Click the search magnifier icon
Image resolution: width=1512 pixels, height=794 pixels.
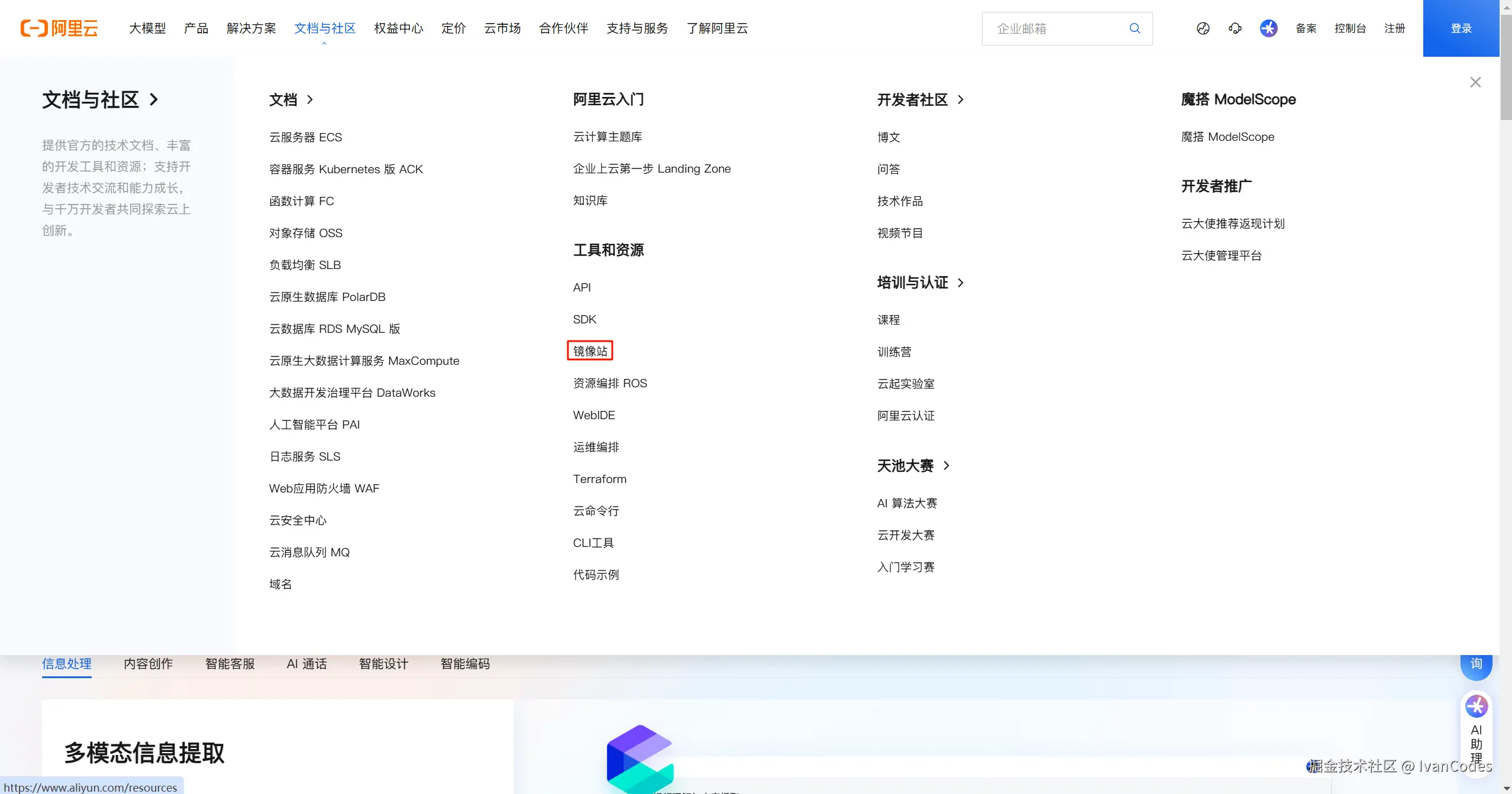click(1135, 28)
